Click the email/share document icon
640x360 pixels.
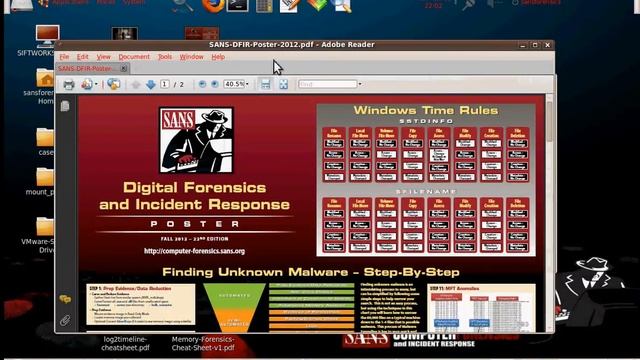click(x=87, y=84)
